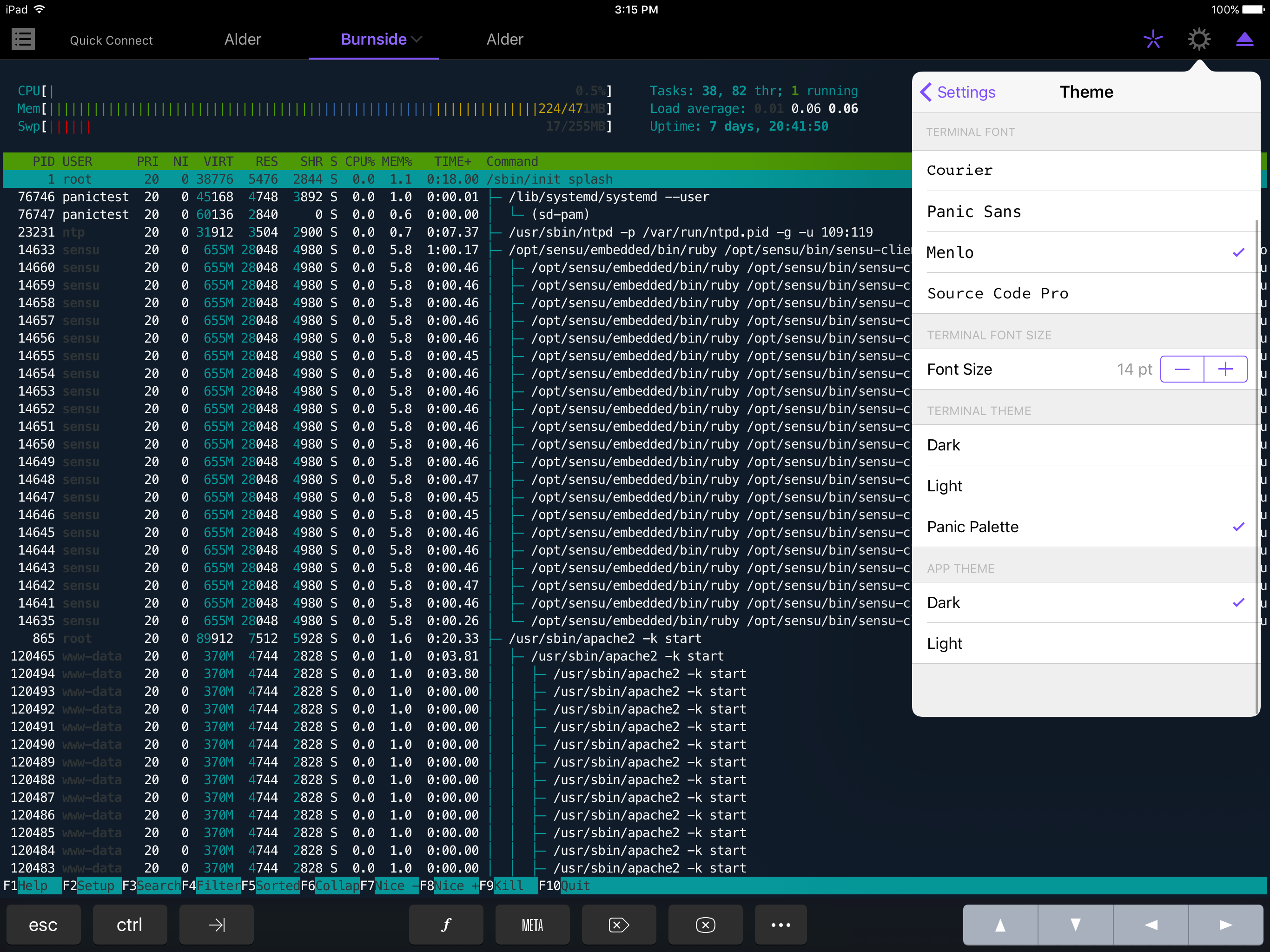The width and height of the screenshot is (1270, 952).
Task: Increase font size with plus stepper
Action: point(1225,369)
